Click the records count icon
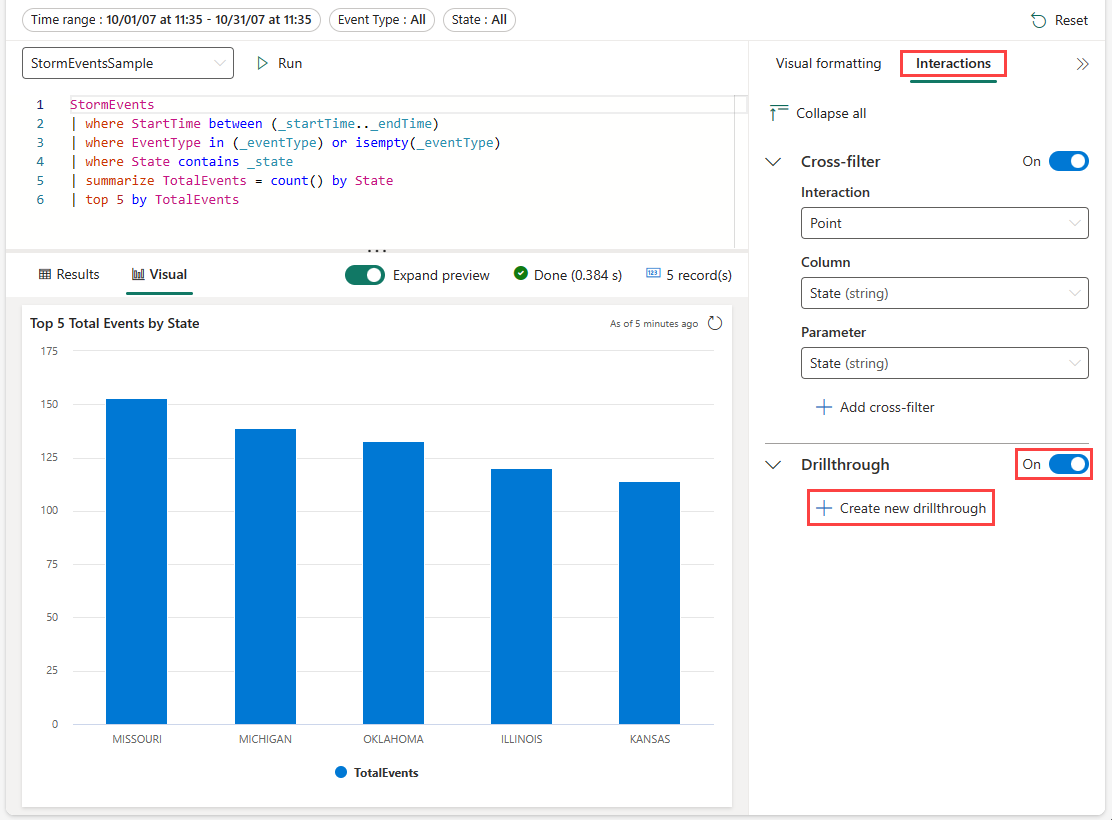 pyautogui.click(x=653, y=274)
